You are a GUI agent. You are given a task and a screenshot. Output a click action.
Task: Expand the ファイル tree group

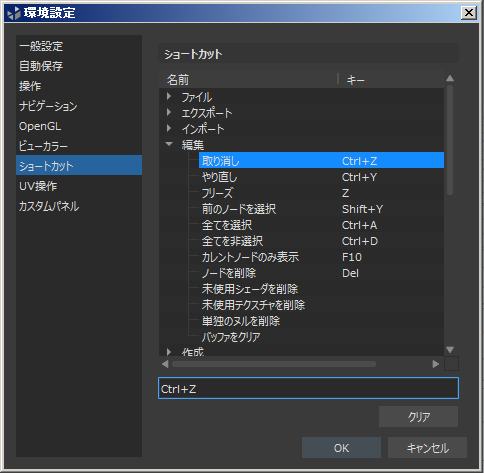click(x=169, y=97)
